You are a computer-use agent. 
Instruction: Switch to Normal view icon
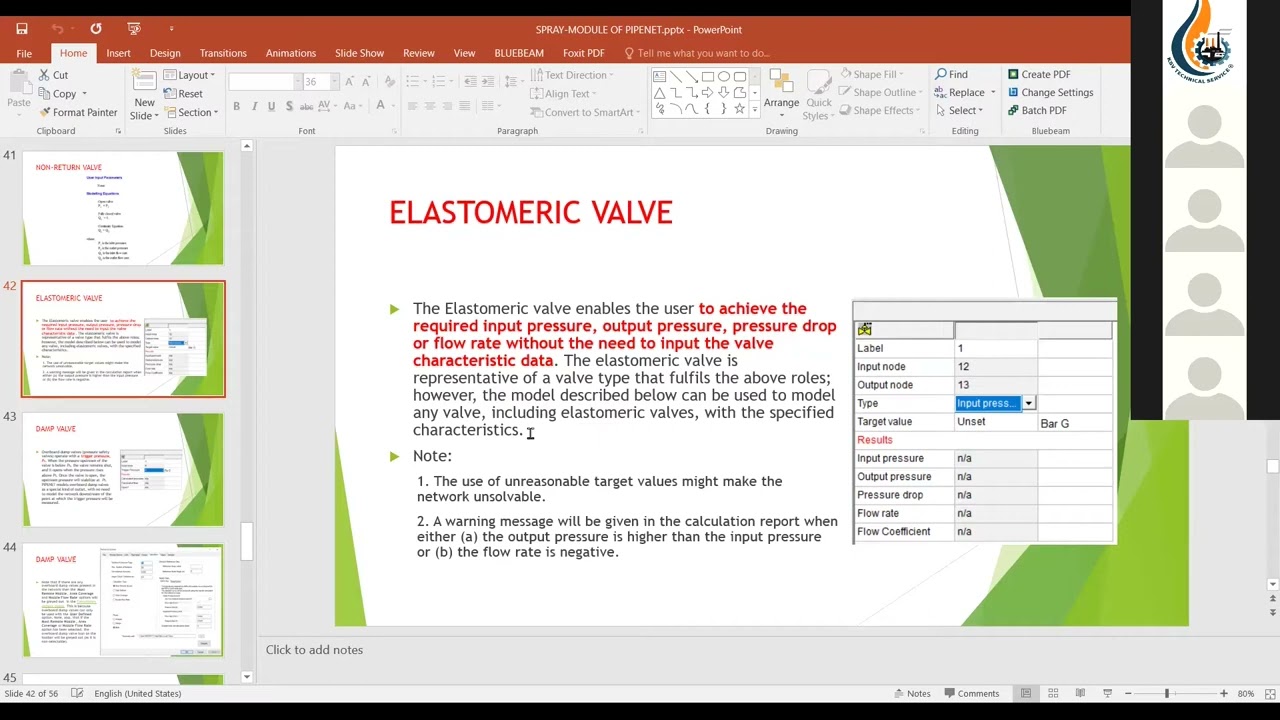(x=1025, y=693)
